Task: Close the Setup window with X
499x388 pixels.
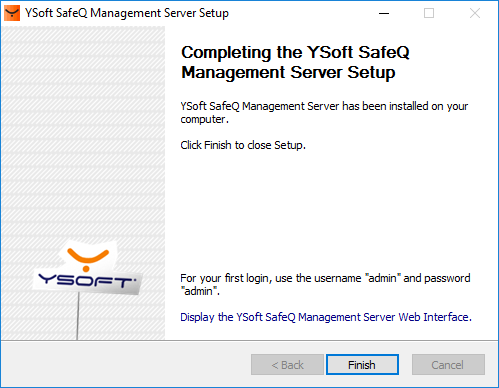Action: pyautogui.click(x=475, y=13)
